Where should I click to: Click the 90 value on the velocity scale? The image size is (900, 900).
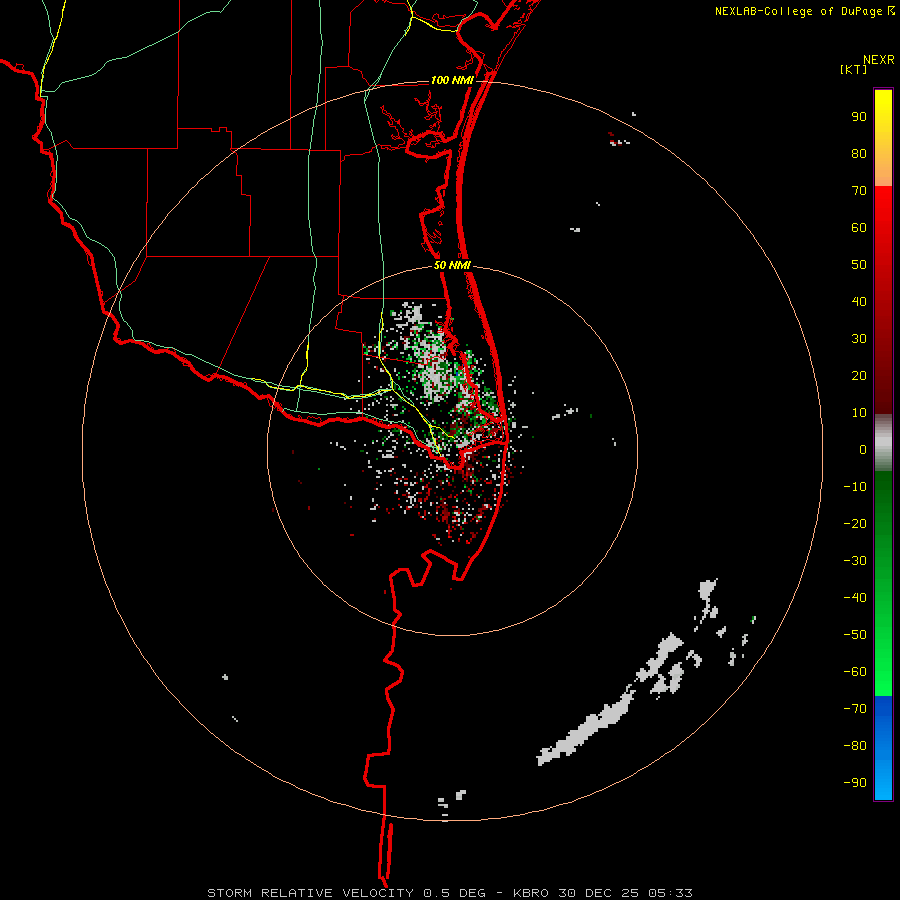coord(859,117)
